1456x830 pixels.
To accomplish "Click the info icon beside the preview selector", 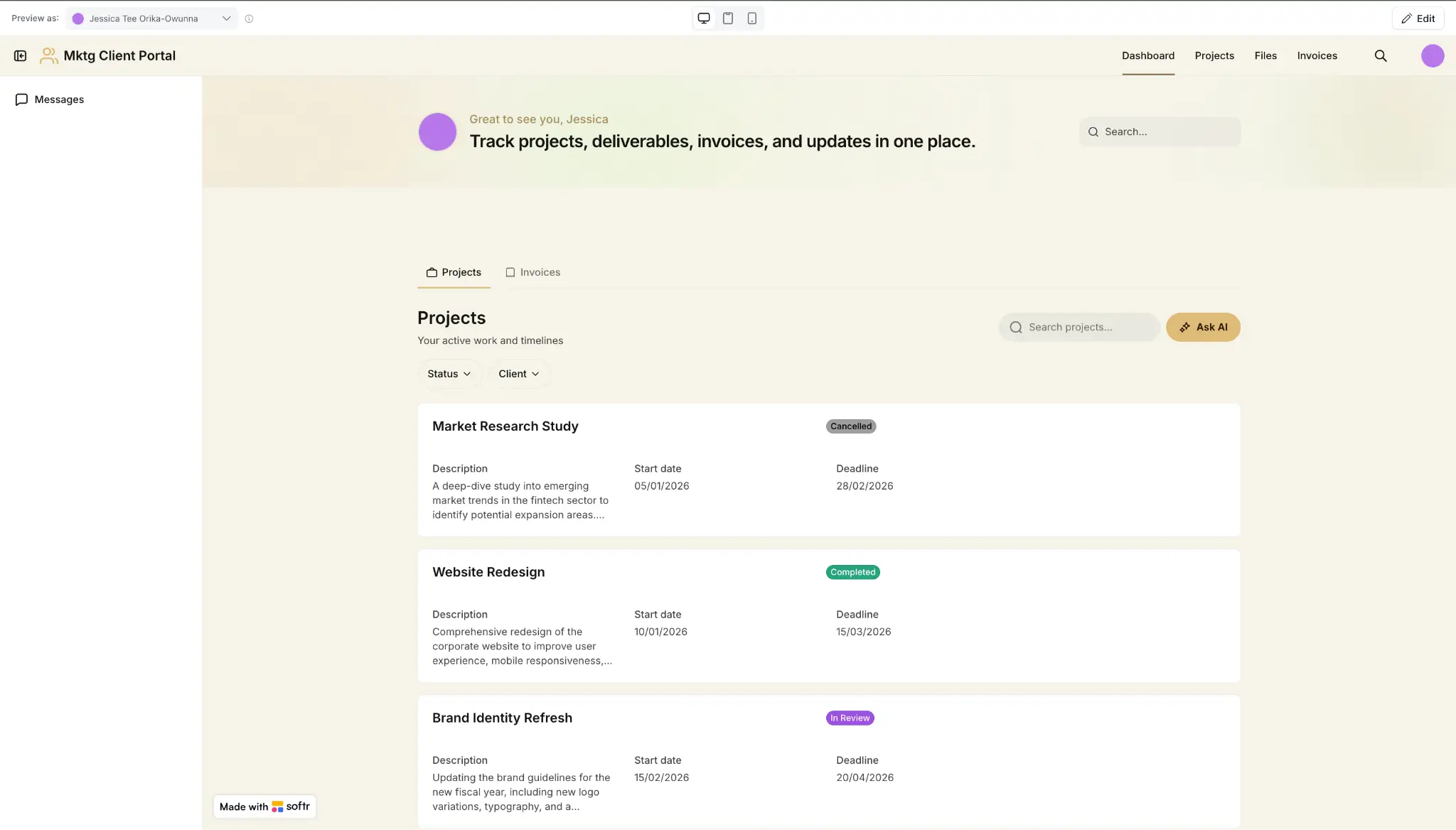I will point(248,18).
